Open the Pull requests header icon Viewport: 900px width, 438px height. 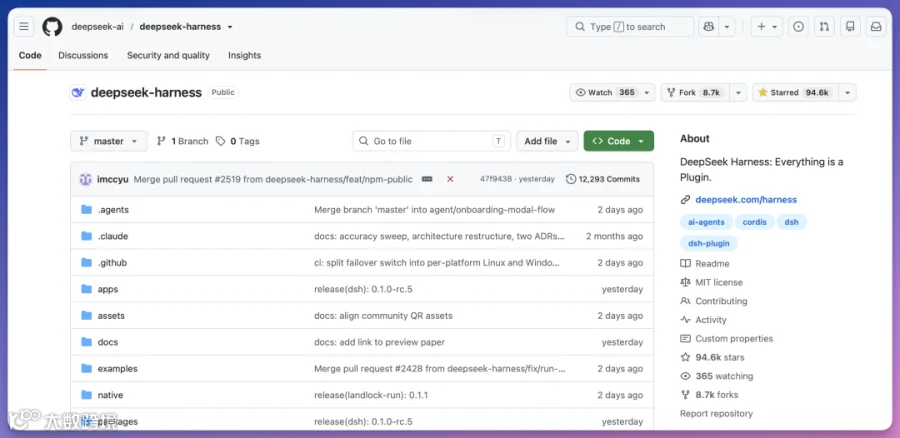pos(824,27)
